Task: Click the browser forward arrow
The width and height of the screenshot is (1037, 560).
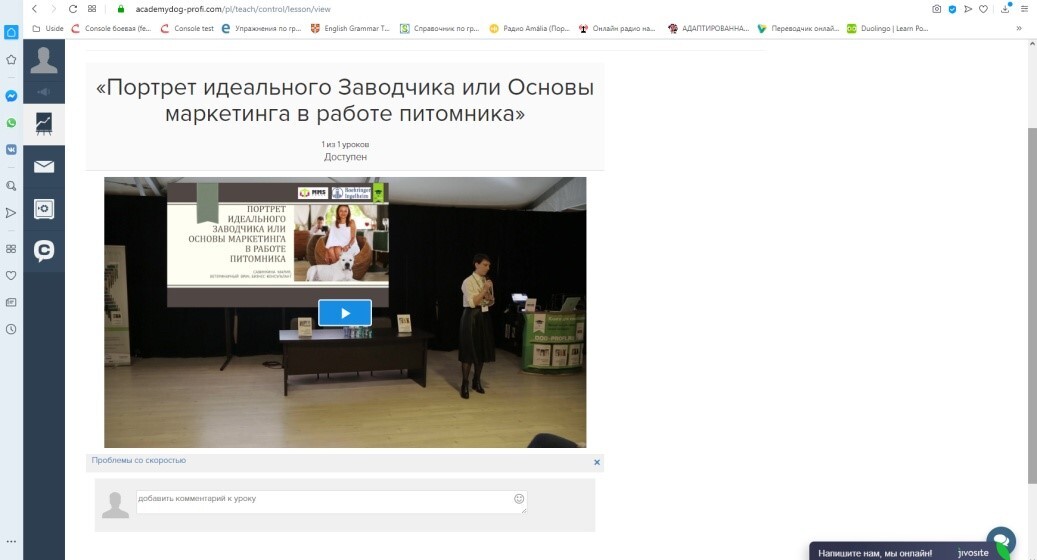Action: tap(54, 9)
